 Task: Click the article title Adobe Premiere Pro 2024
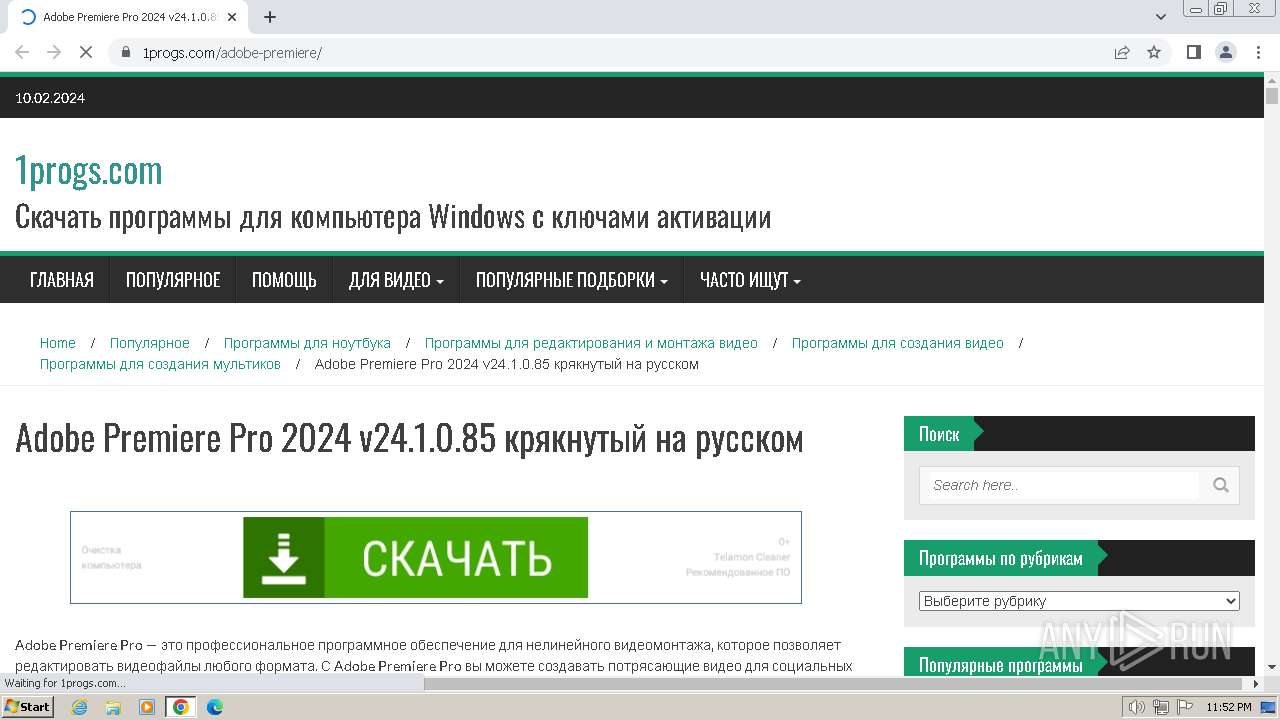pyautogui.click(x=409, y=438)
